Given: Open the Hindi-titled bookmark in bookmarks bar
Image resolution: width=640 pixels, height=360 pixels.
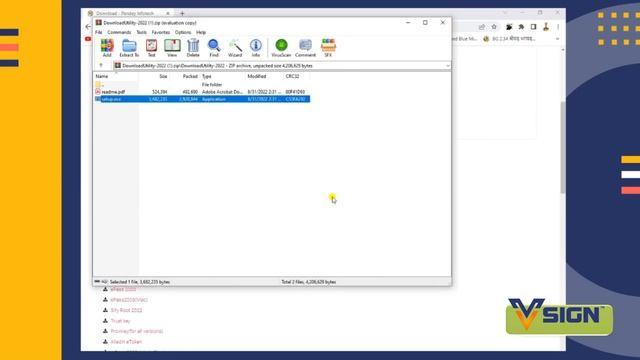Looking at the screenshot, I should coord(509,39).
